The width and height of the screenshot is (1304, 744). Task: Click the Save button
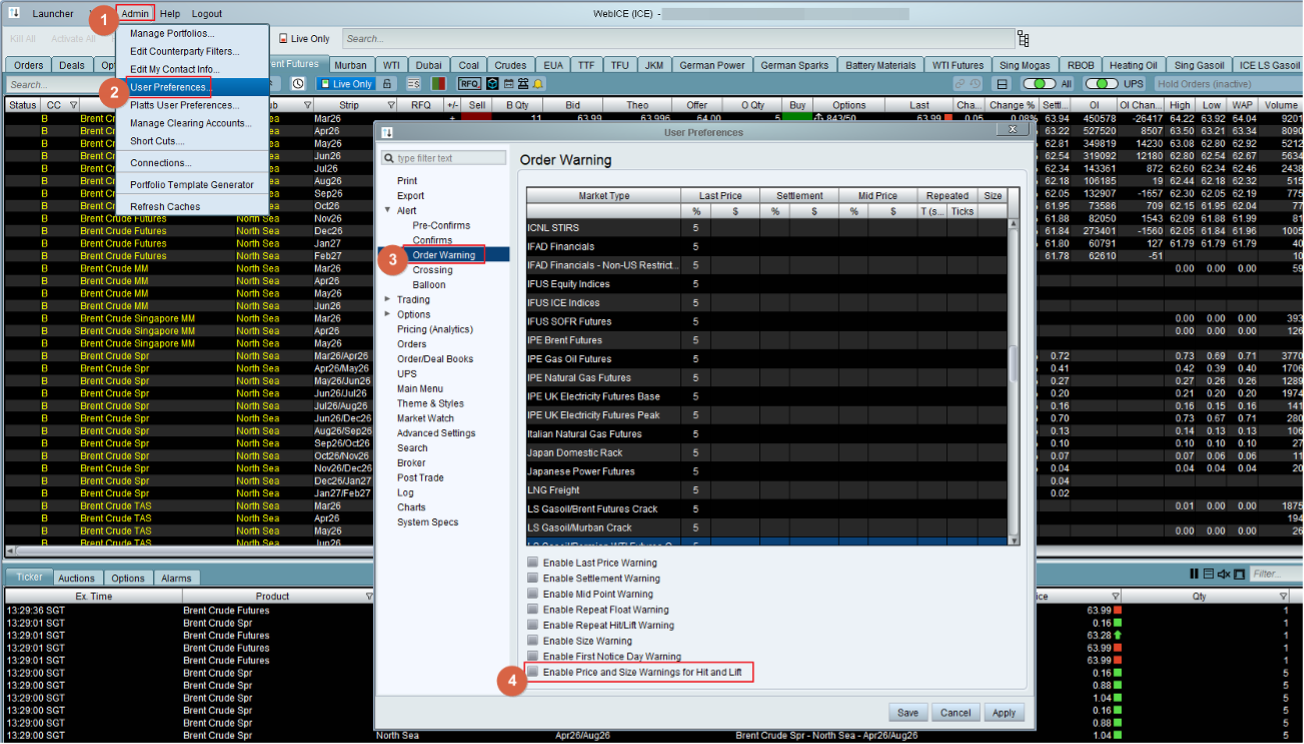point(908,713)
